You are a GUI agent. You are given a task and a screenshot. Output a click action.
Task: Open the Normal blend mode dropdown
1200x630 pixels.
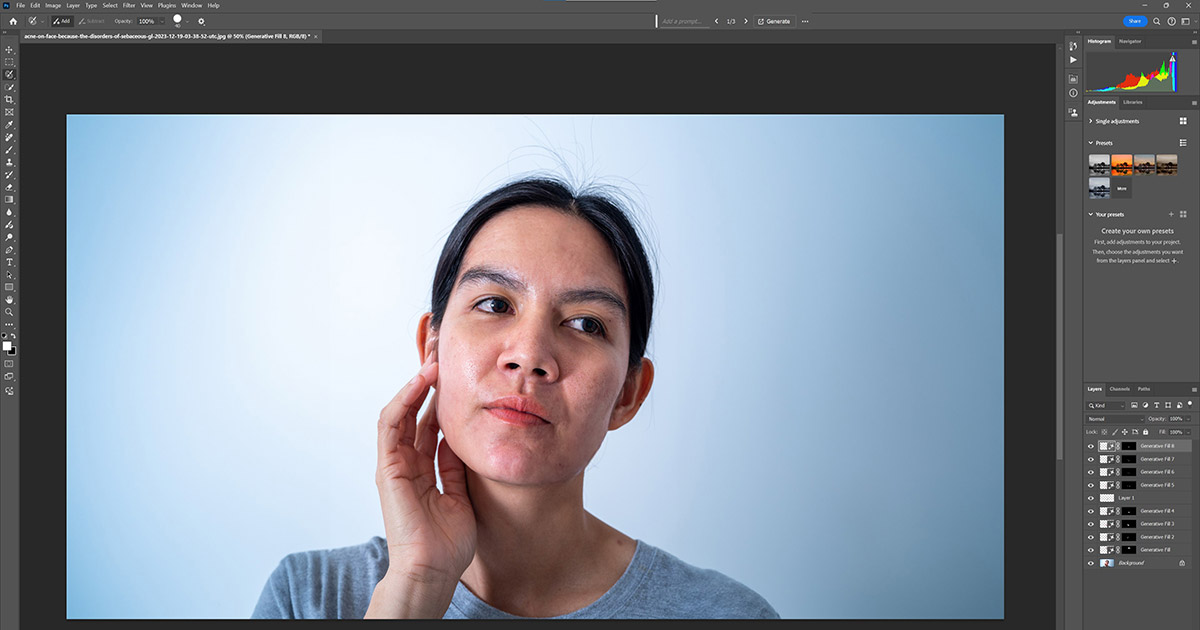point(1114,417)
